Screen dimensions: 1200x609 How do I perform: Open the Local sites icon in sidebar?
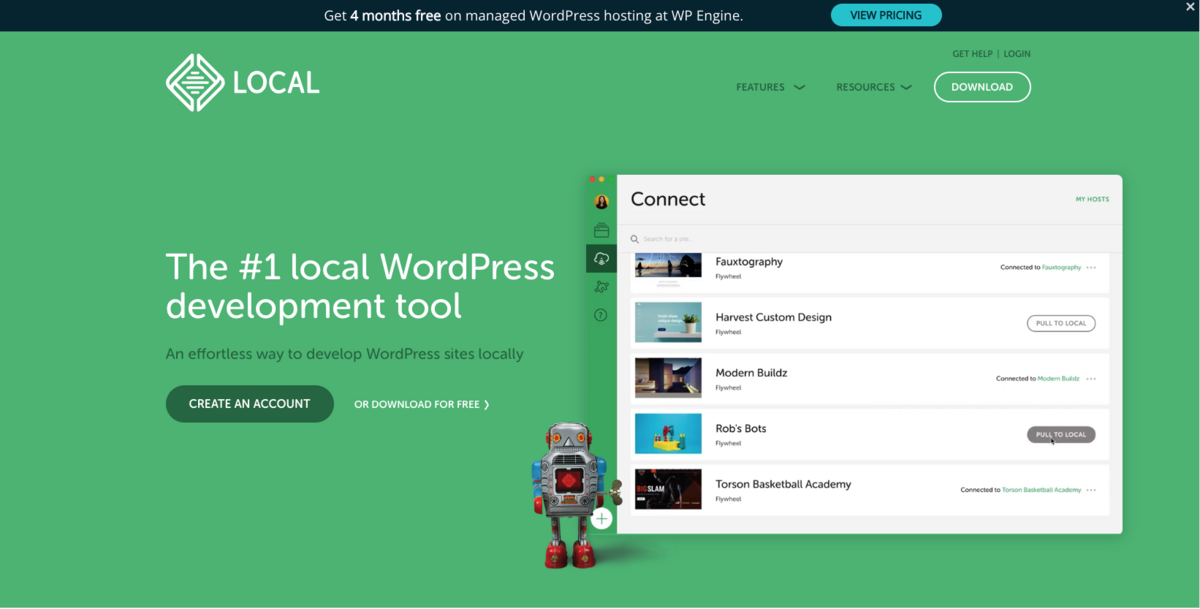[x=601, y=230]
